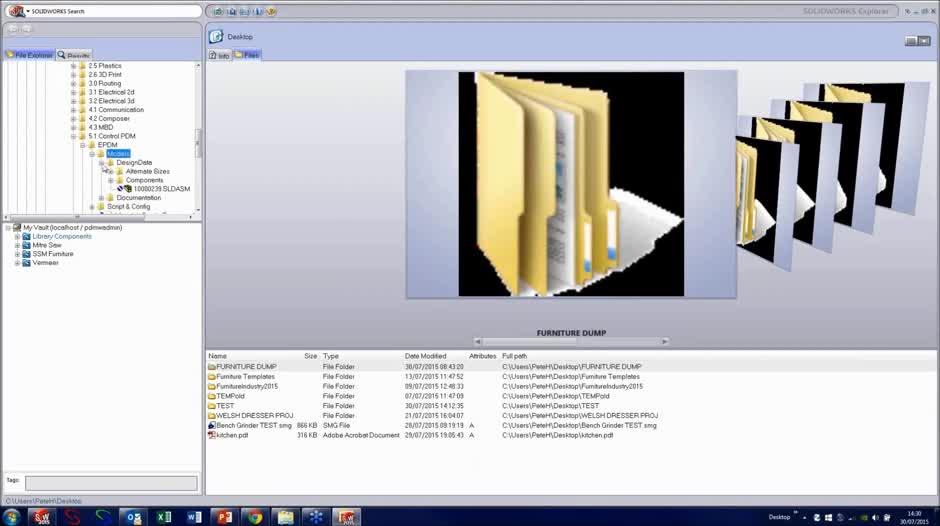Collapse the EPDM folder tree node
940x526 pixels.
click(x=83, y=145)
